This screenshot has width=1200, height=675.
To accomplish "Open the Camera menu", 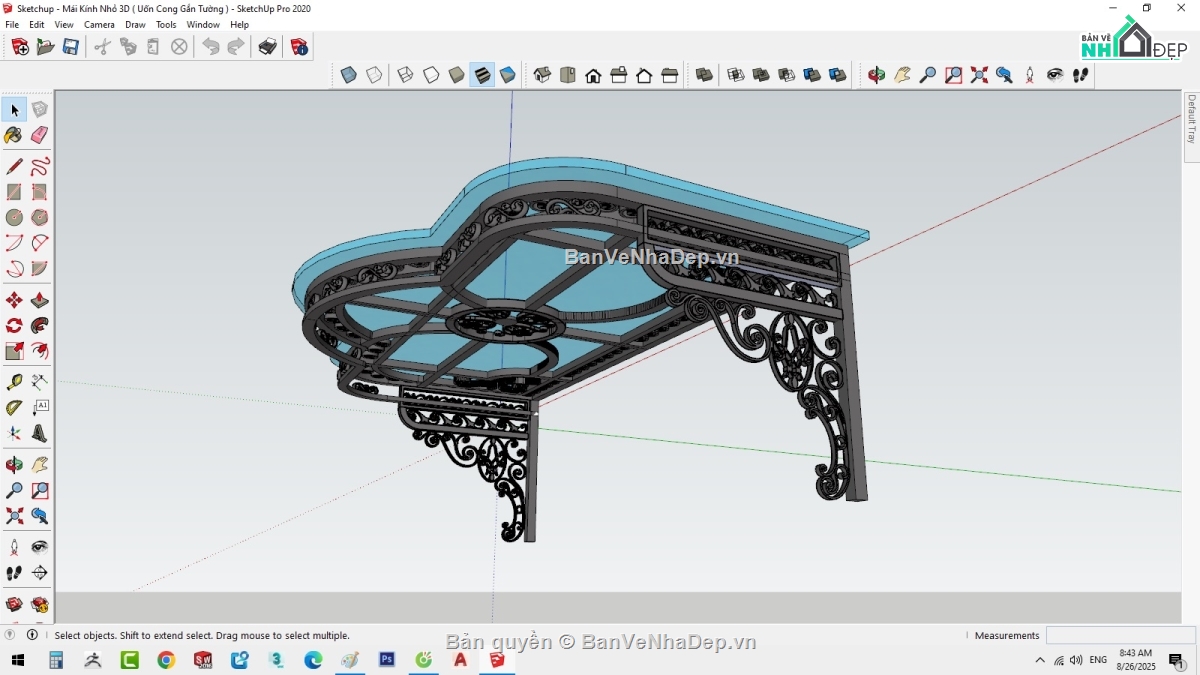I will click(x=99, y=24).
